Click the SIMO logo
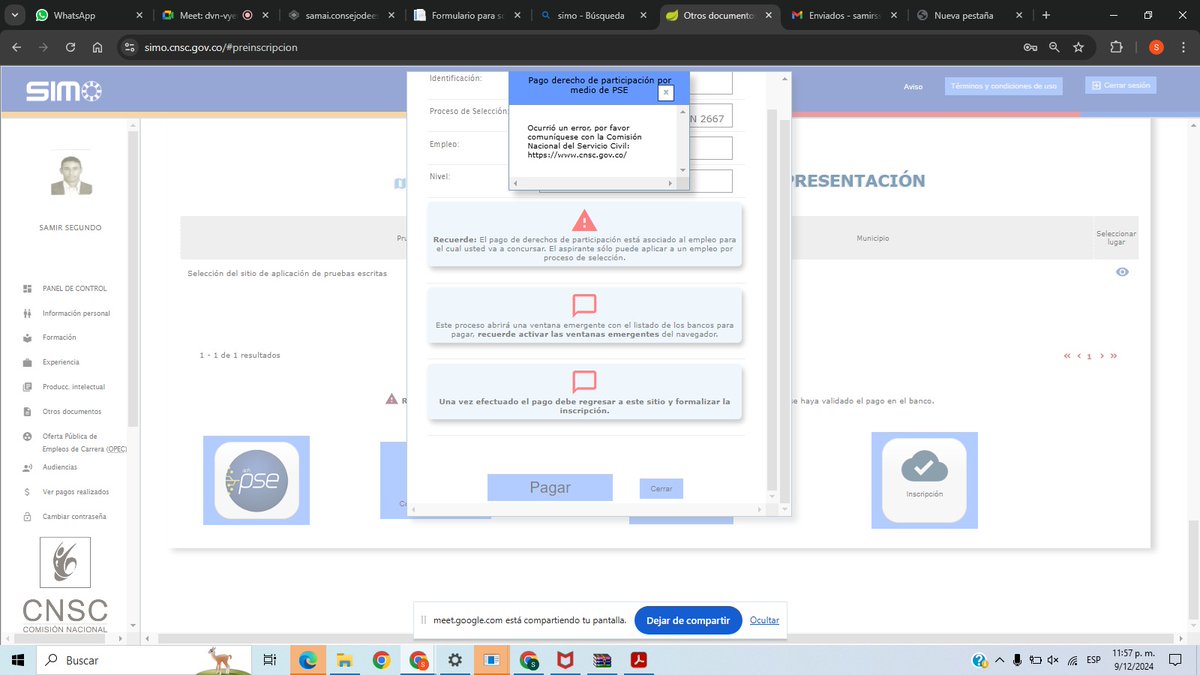 coord(63,91)
